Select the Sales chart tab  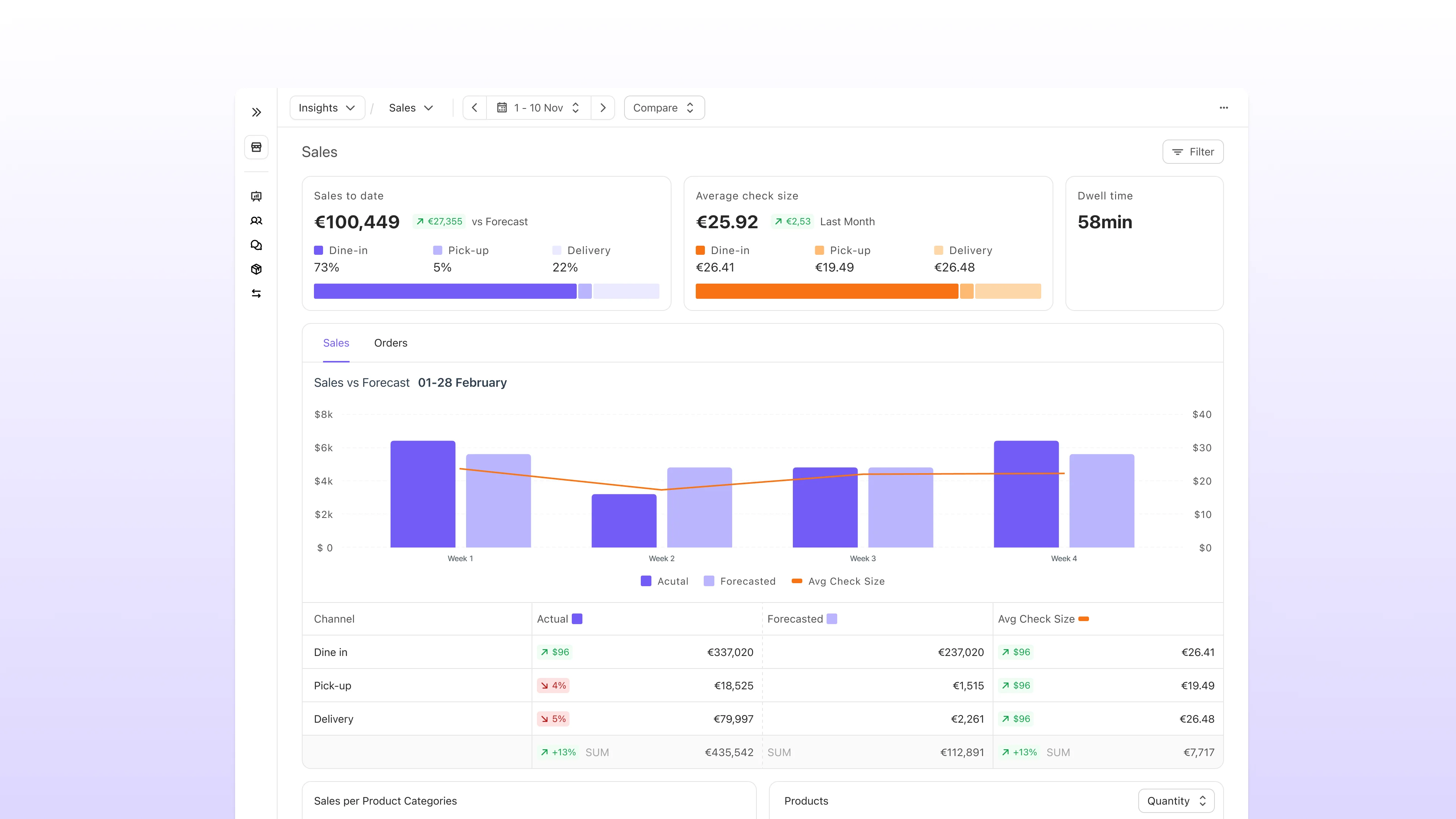336,343
